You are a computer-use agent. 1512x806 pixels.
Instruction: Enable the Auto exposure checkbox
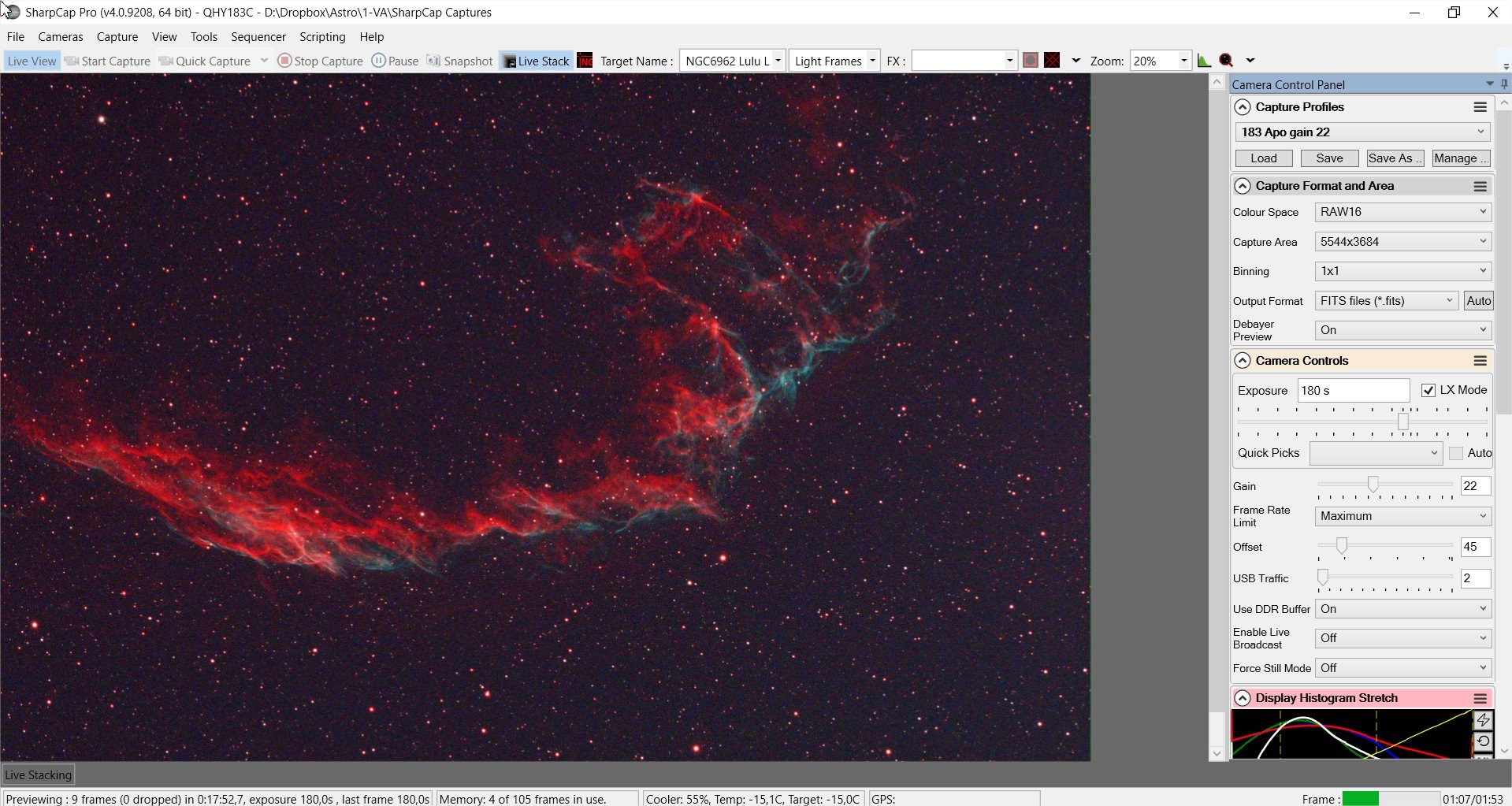pos(1456,453)
